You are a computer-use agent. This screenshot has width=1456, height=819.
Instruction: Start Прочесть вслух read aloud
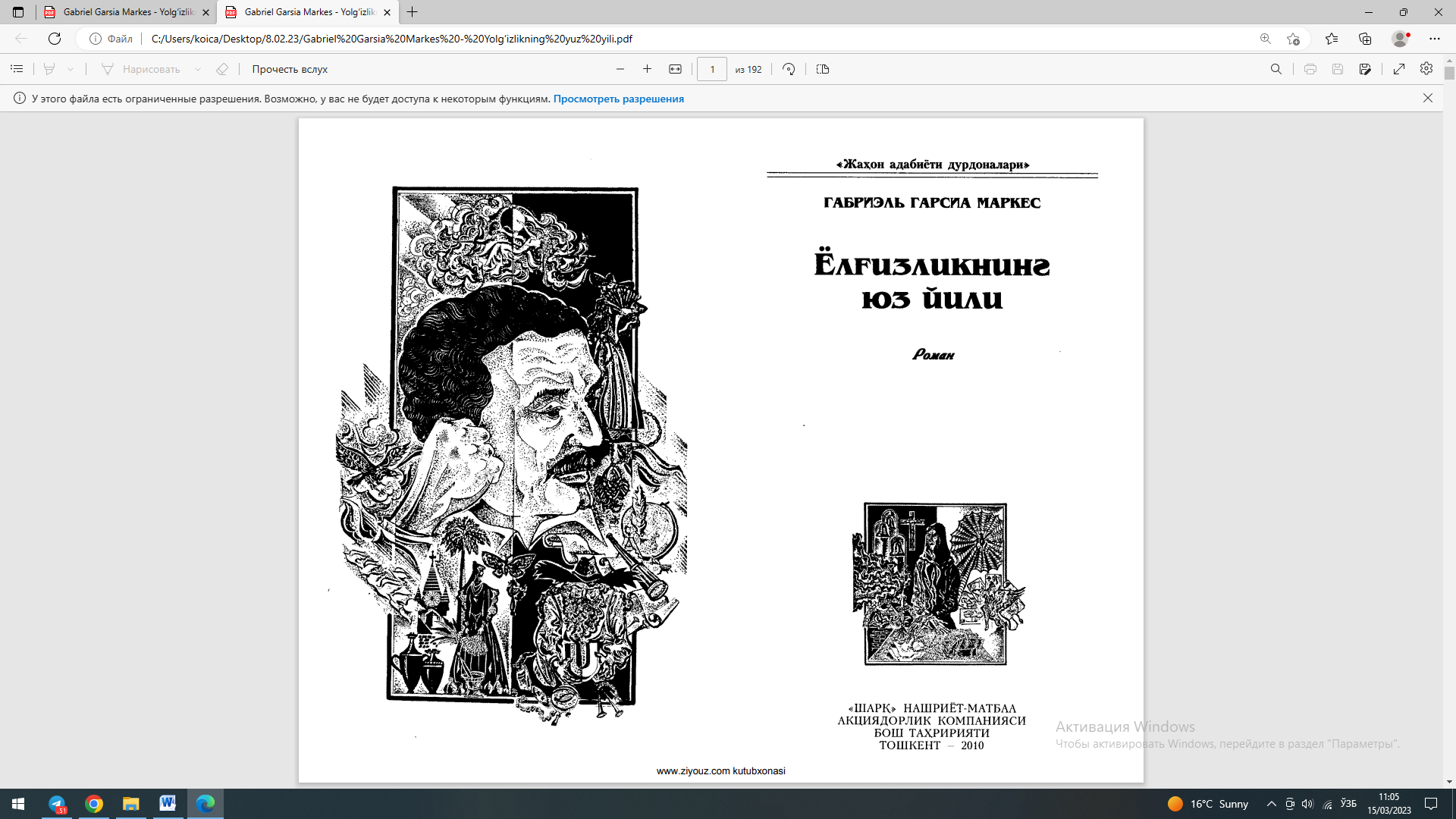tap(290, 69)
